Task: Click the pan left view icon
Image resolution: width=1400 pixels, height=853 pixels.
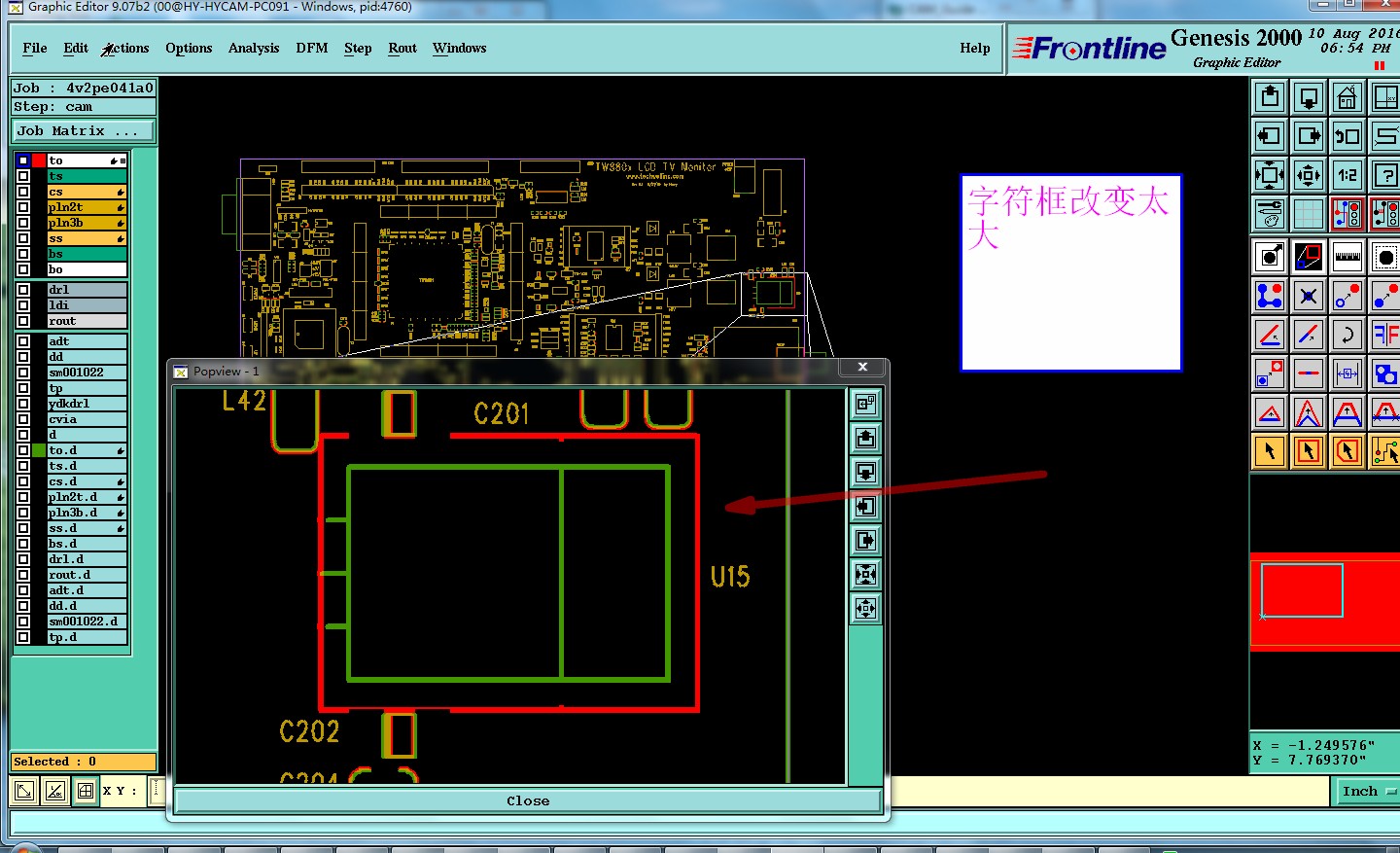Action: coord(1270,136)
